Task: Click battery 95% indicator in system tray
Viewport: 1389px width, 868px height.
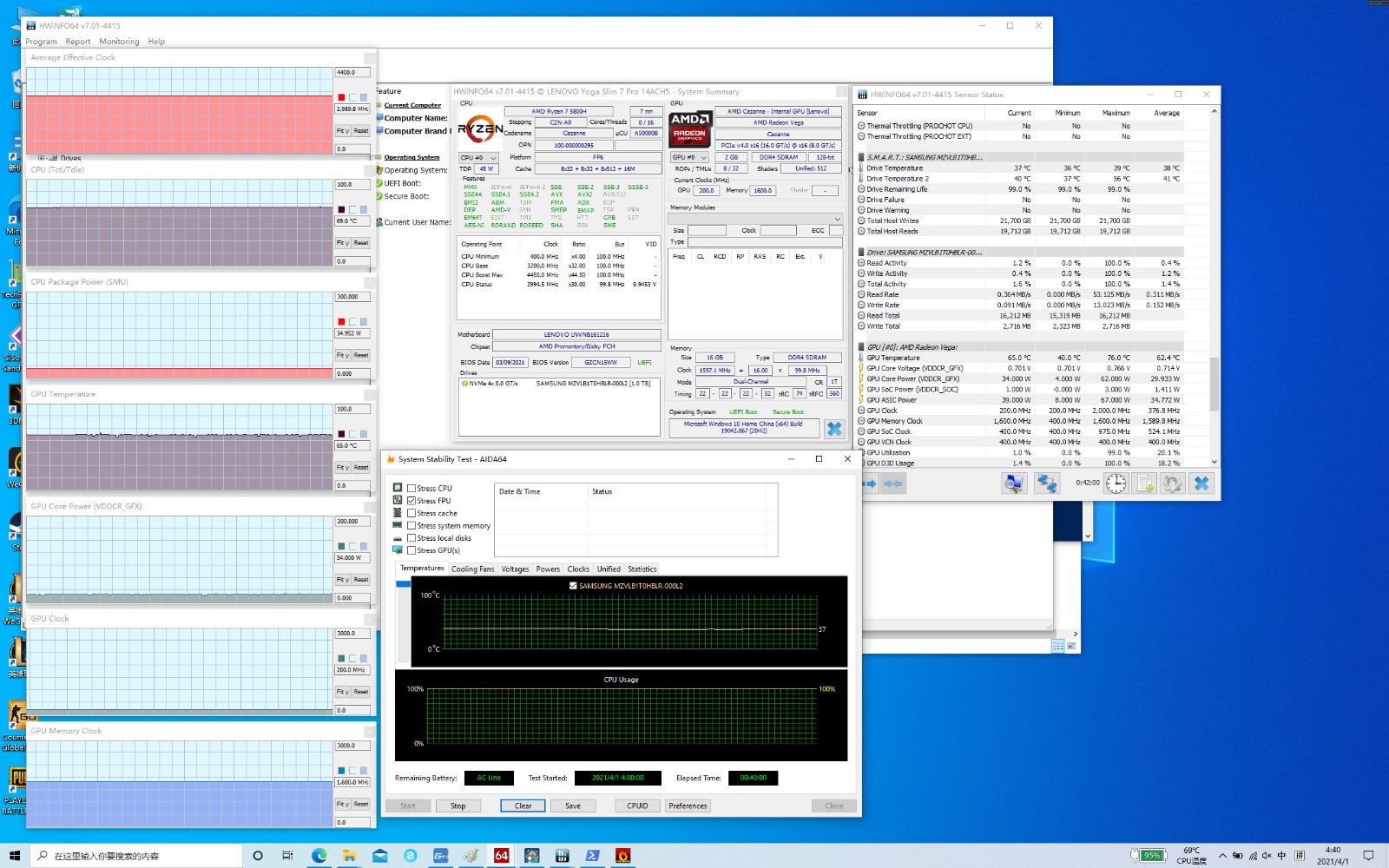Action: coord(1148,855)
